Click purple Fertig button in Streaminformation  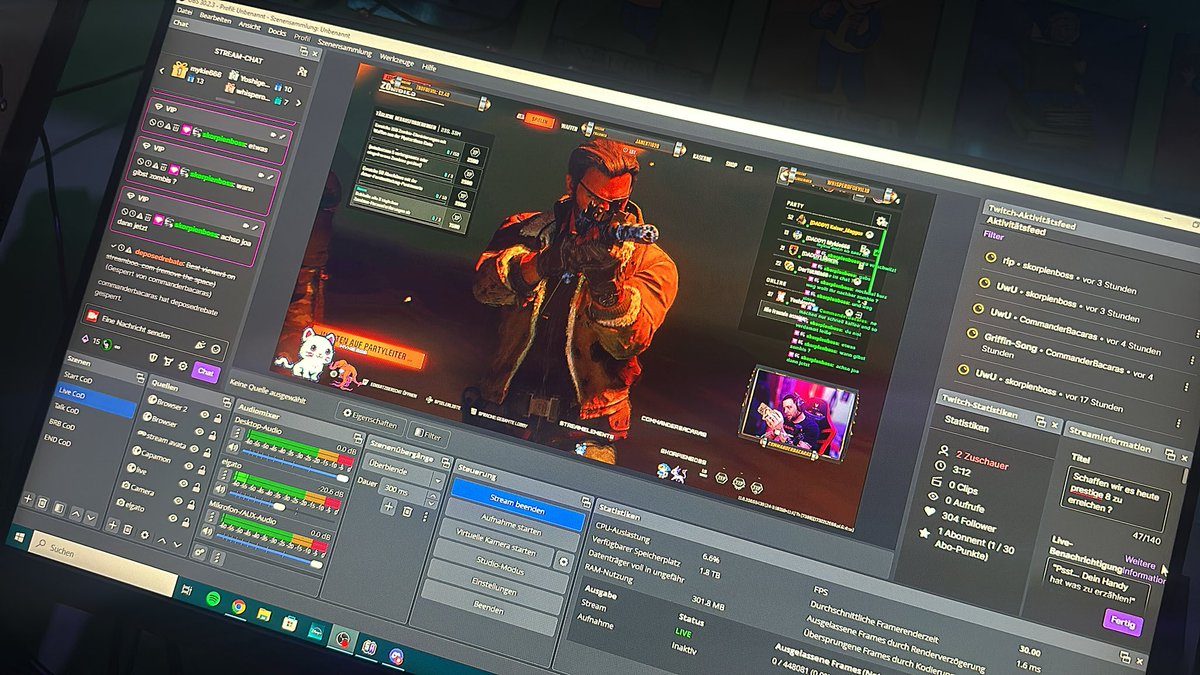coord(1123,621)
